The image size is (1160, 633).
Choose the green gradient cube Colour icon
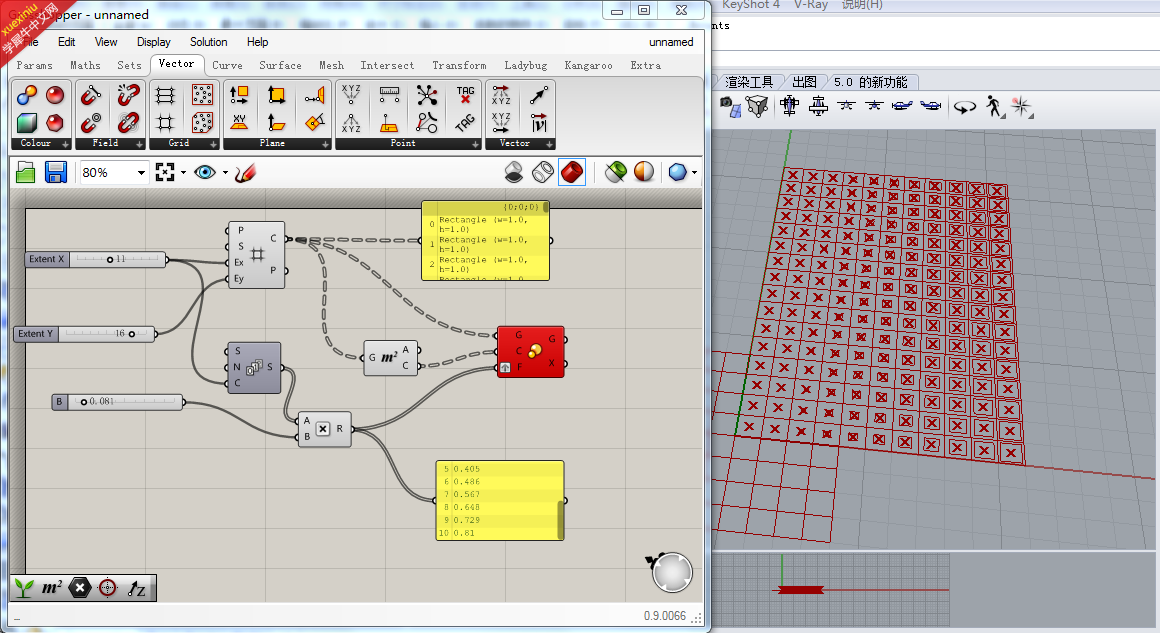27,122
